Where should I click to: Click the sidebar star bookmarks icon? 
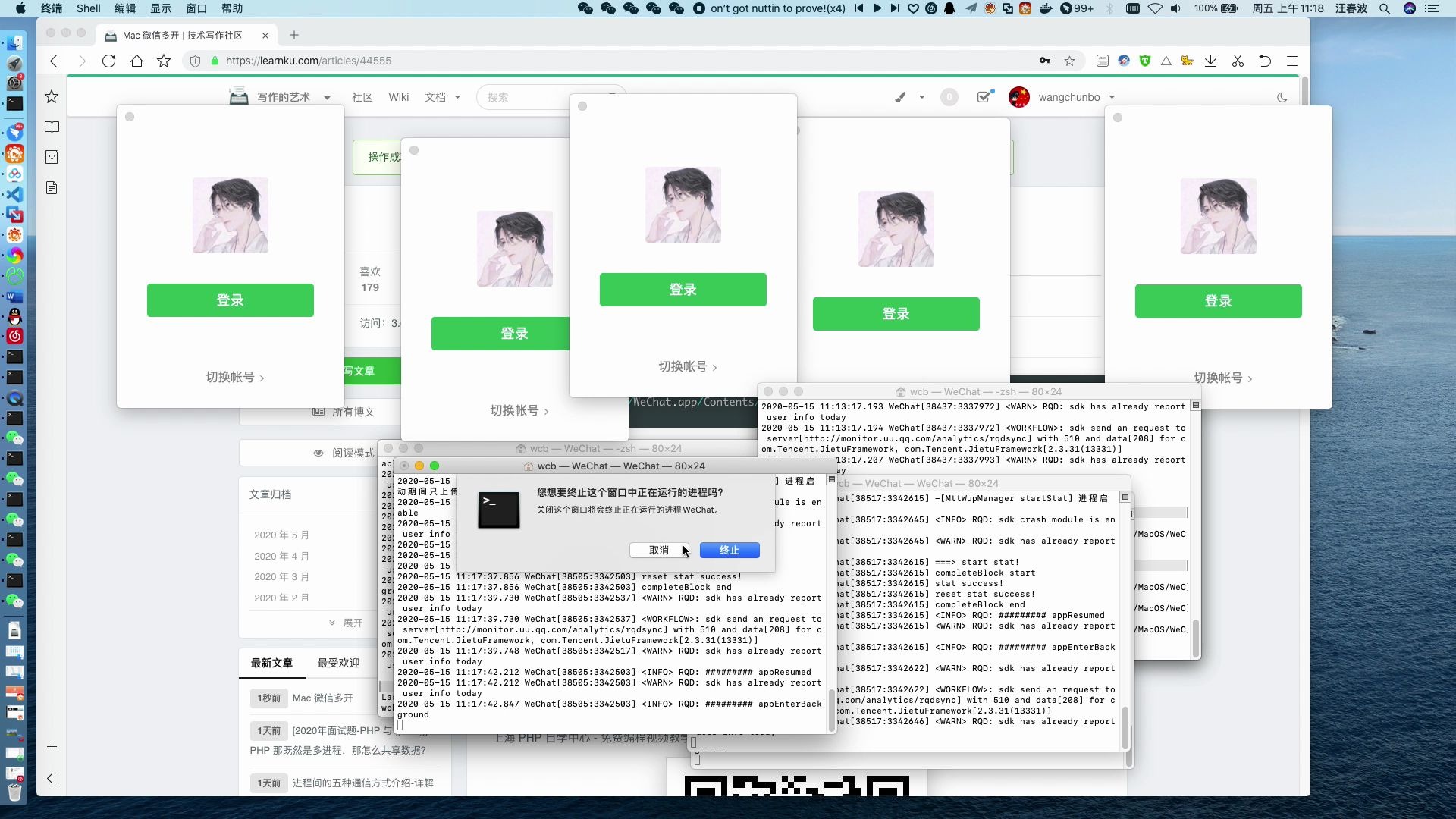tap(52, 96)
